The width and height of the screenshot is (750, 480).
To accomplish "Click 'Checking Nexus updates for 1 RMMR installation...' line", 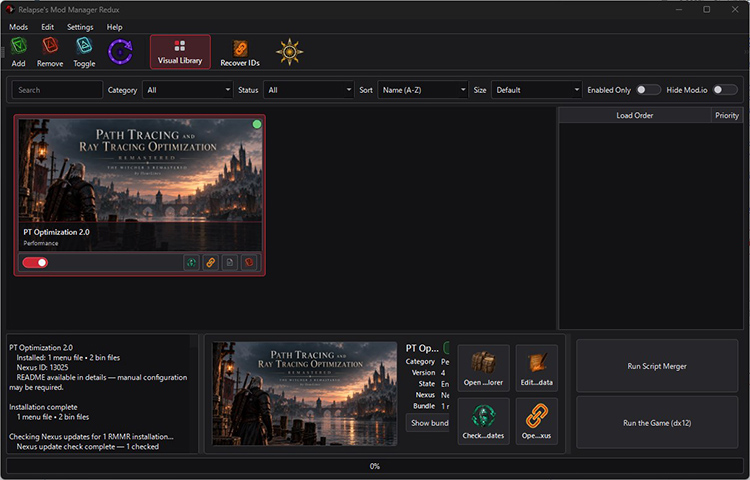I will [x=91, y=436].
